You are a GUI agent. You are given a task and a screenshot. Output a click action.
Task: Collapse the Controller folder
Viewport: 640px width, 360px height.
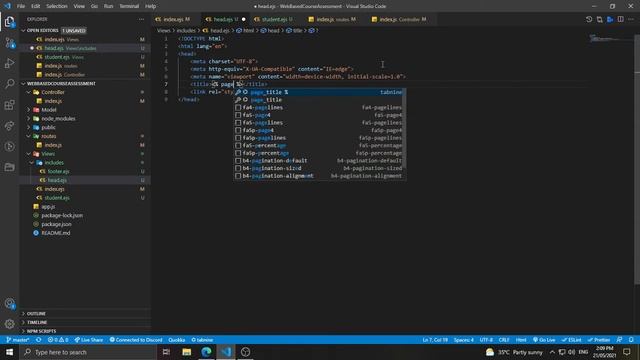[x=29, y=92]
